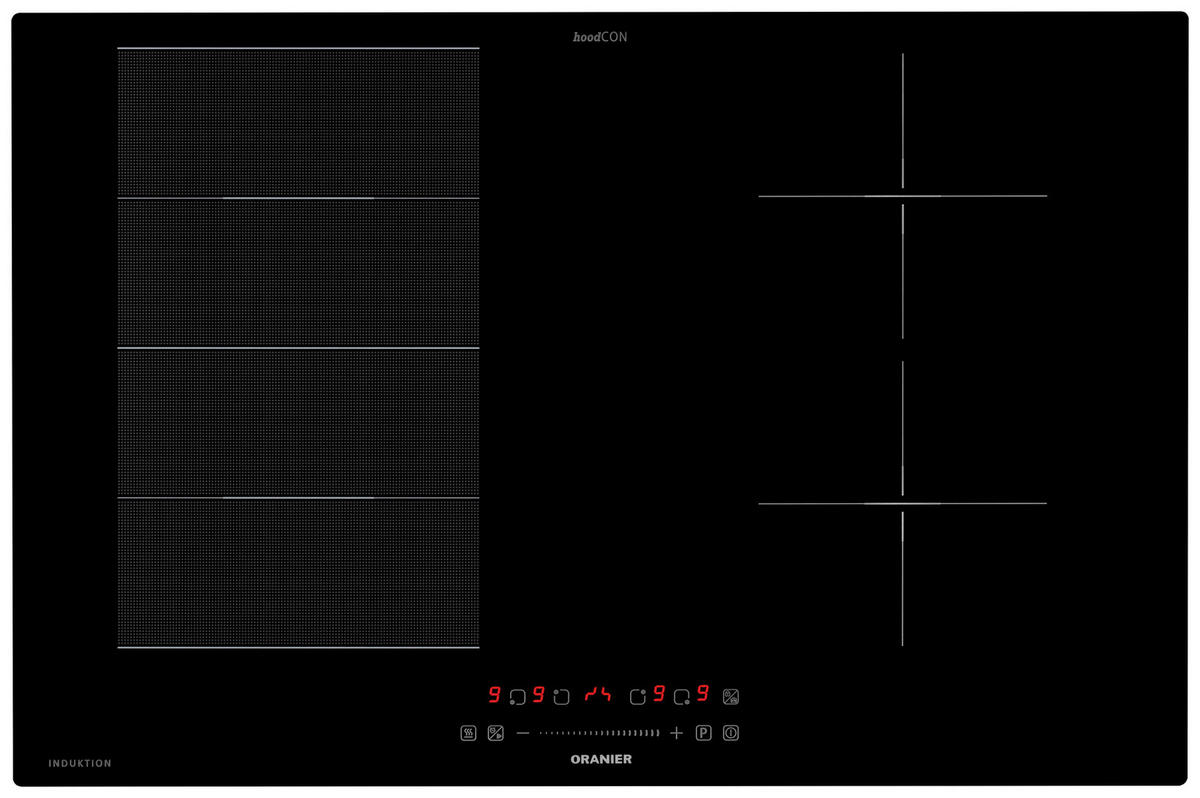Select the front-left cooking zone icon
This screenshot has height=798, width=1200.
[x=517, y=696]
